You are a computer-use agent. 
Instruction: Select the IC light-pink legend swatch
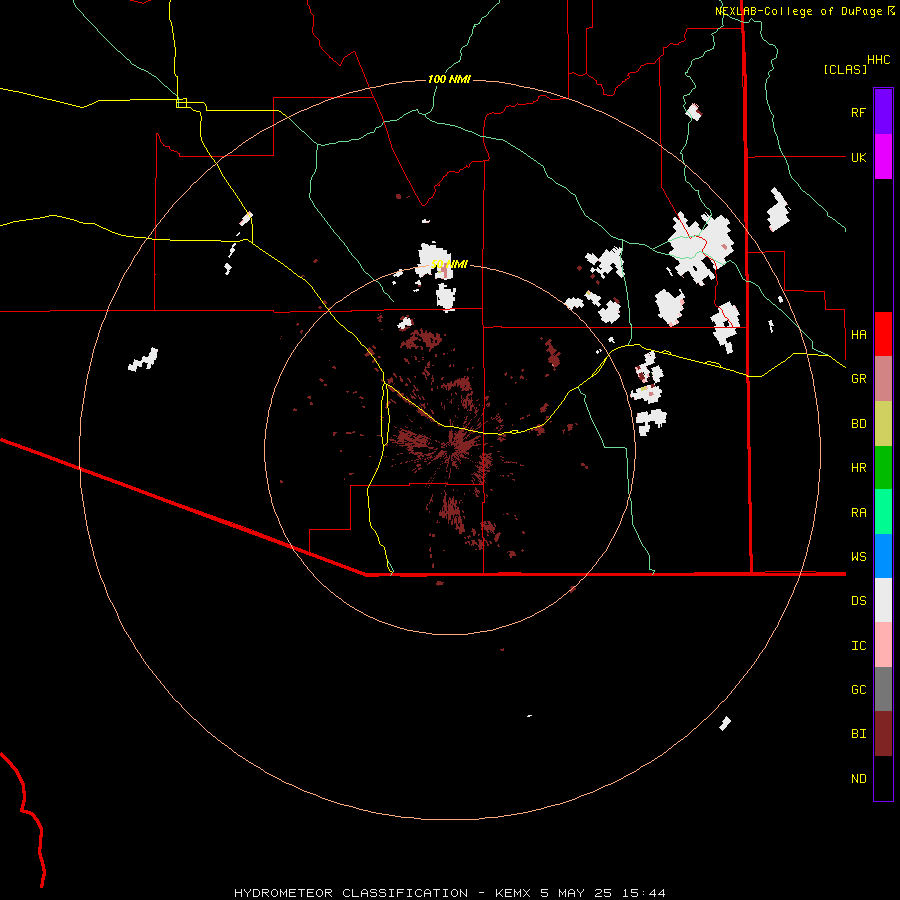point(883,645)
